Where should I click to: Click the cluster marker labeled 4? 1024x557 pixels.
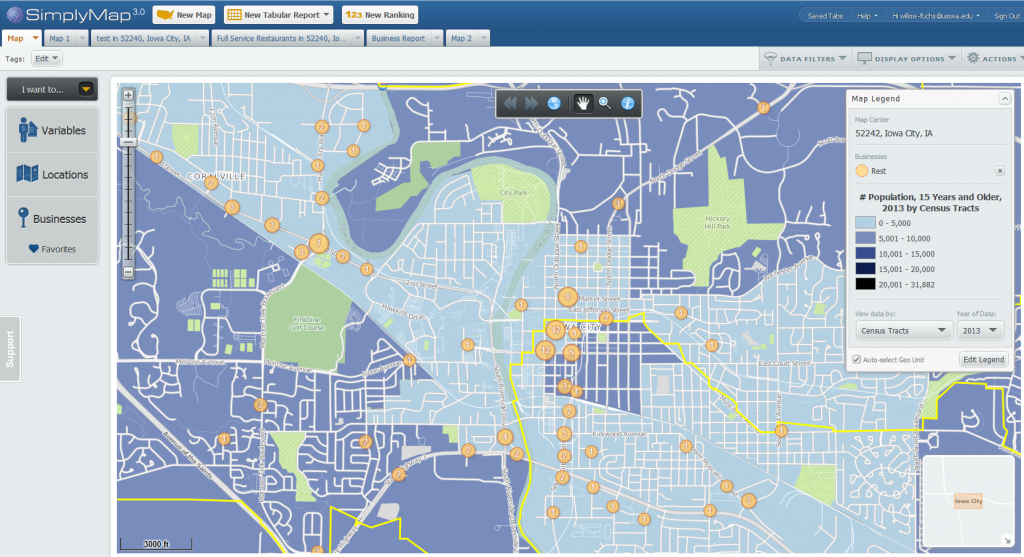[x=505, y=437]
